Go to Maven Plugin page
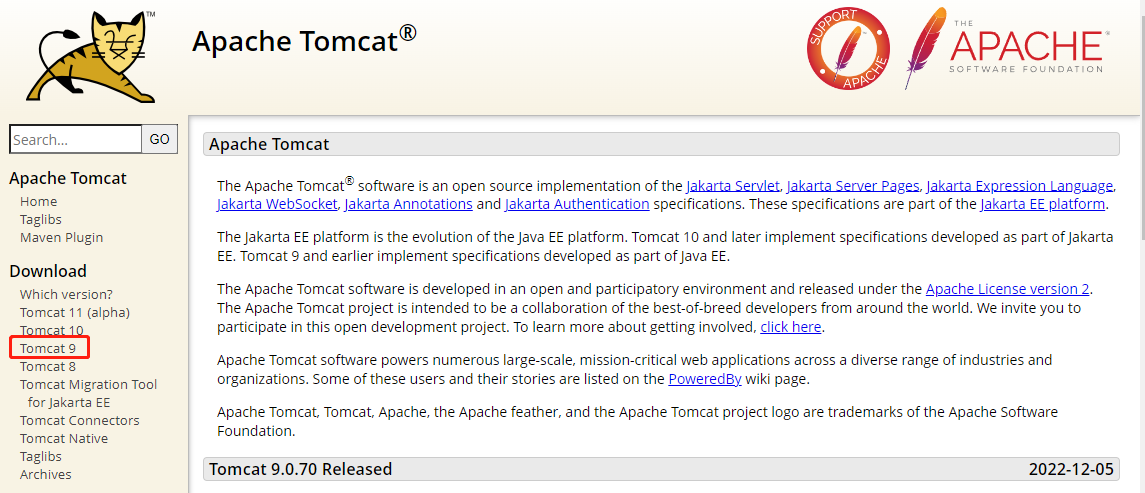This screenshot has height=493, width=1145. [x=61, y=237]
